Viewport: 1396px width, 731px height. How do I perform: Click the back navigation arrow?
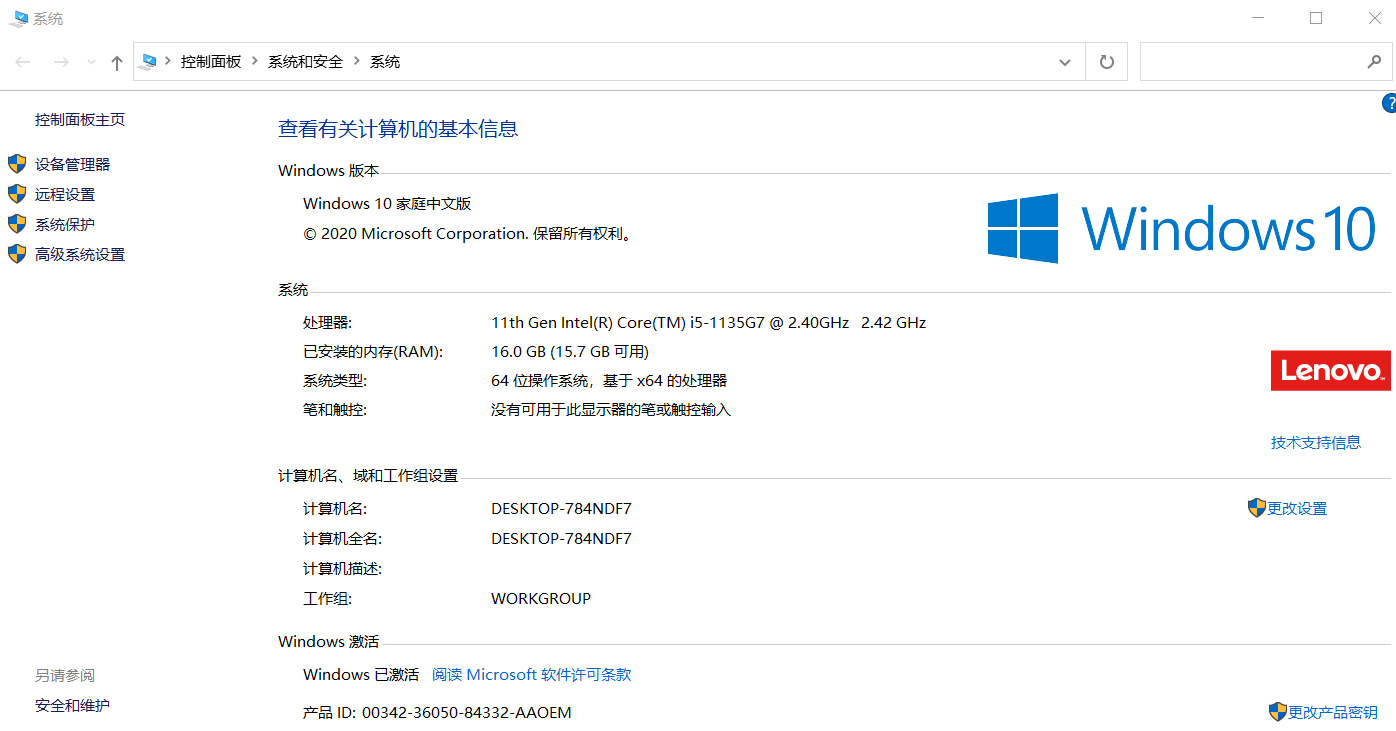click(x=23, y=61)
